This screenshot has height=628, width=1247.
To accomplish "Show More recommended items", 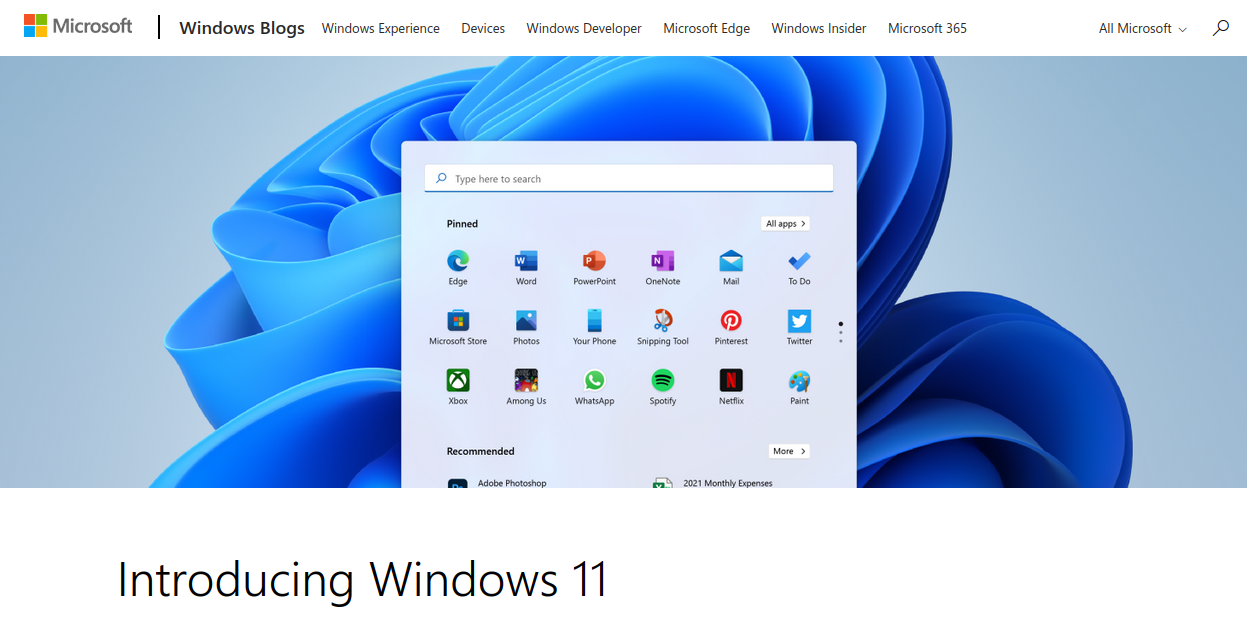I will pyautogui.click(x=788, y=450).
